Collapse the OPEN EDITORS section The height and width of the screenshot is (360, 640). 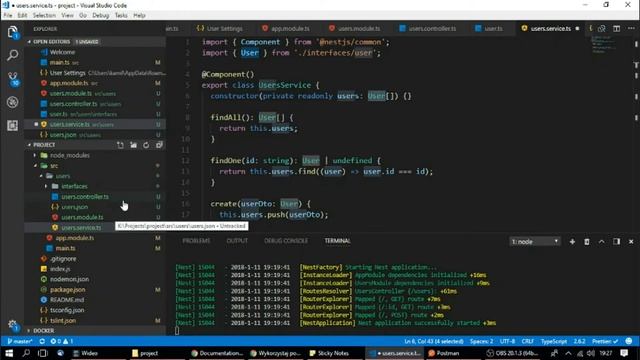pos(29,42)
